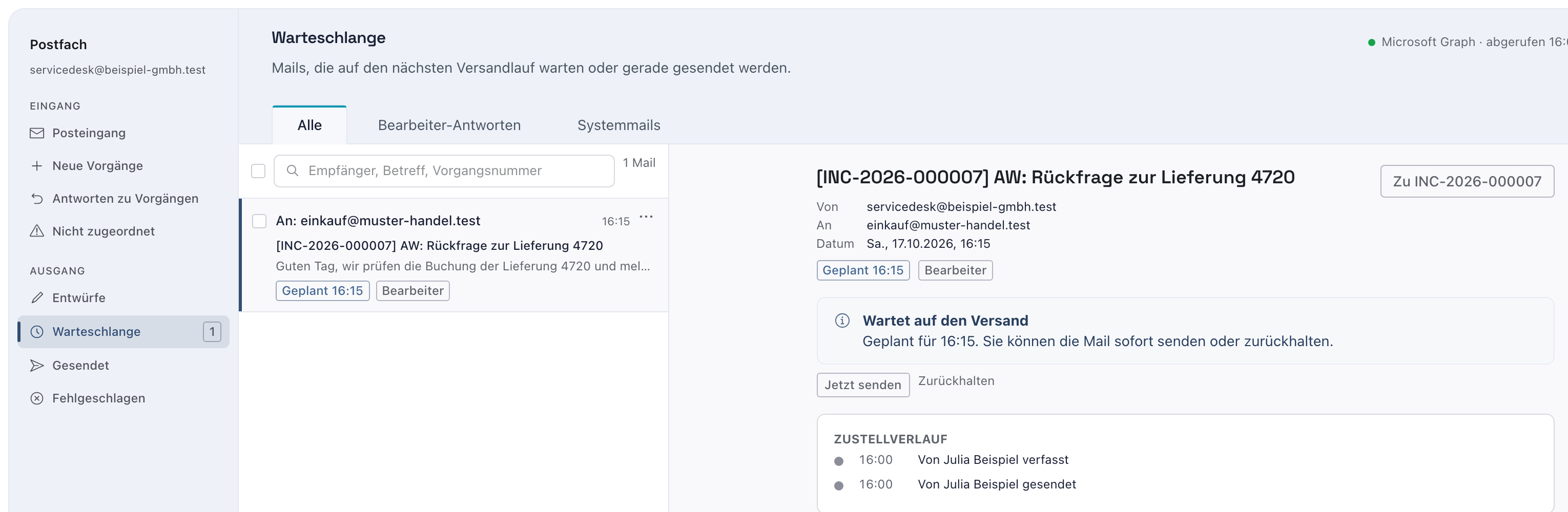
Task: Switch to the Systemmails tab
Action: [618, 125]
